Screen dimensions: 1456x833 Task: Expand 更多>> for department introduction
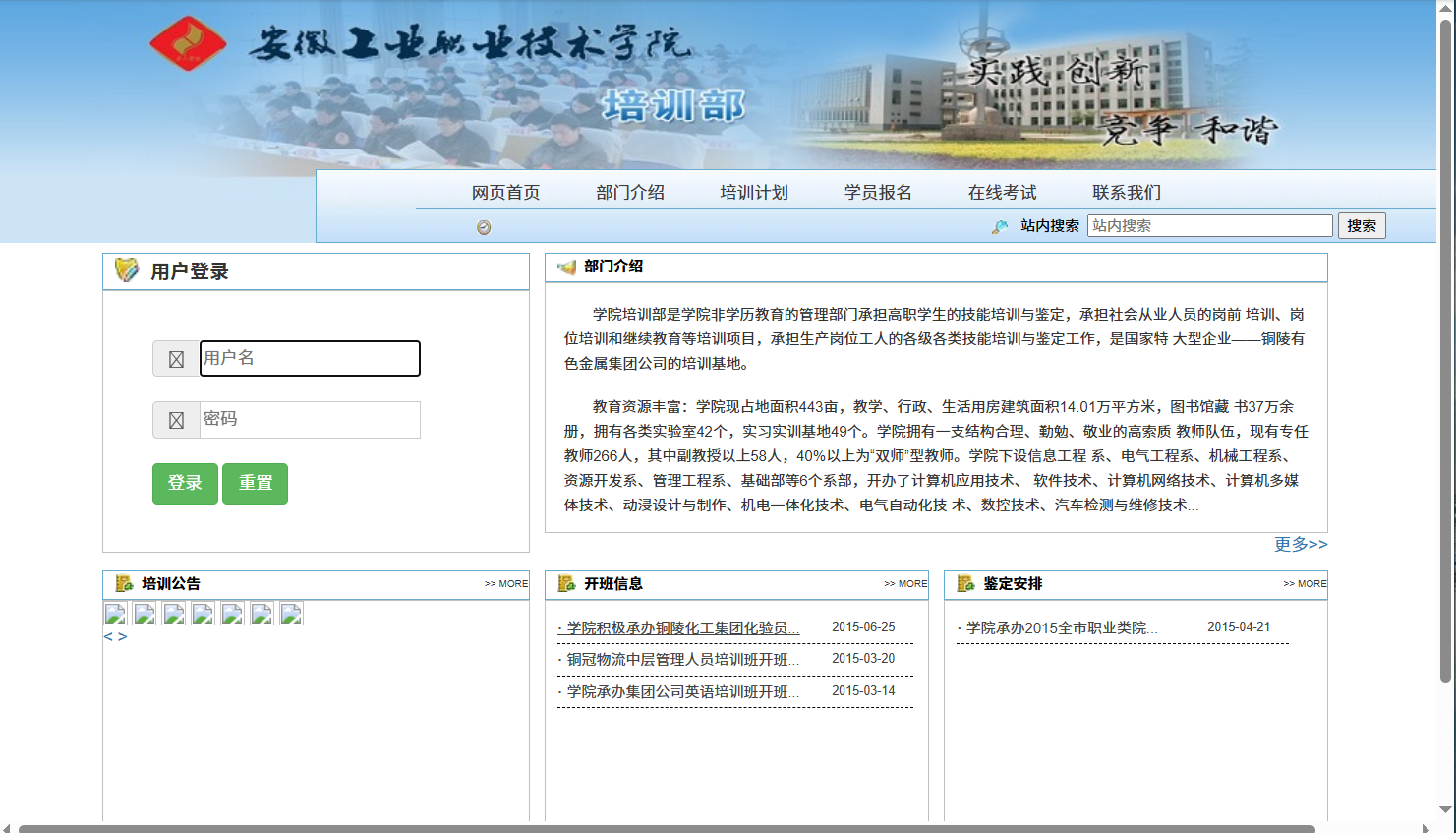pyautogui.click(x=1300, y=544)
